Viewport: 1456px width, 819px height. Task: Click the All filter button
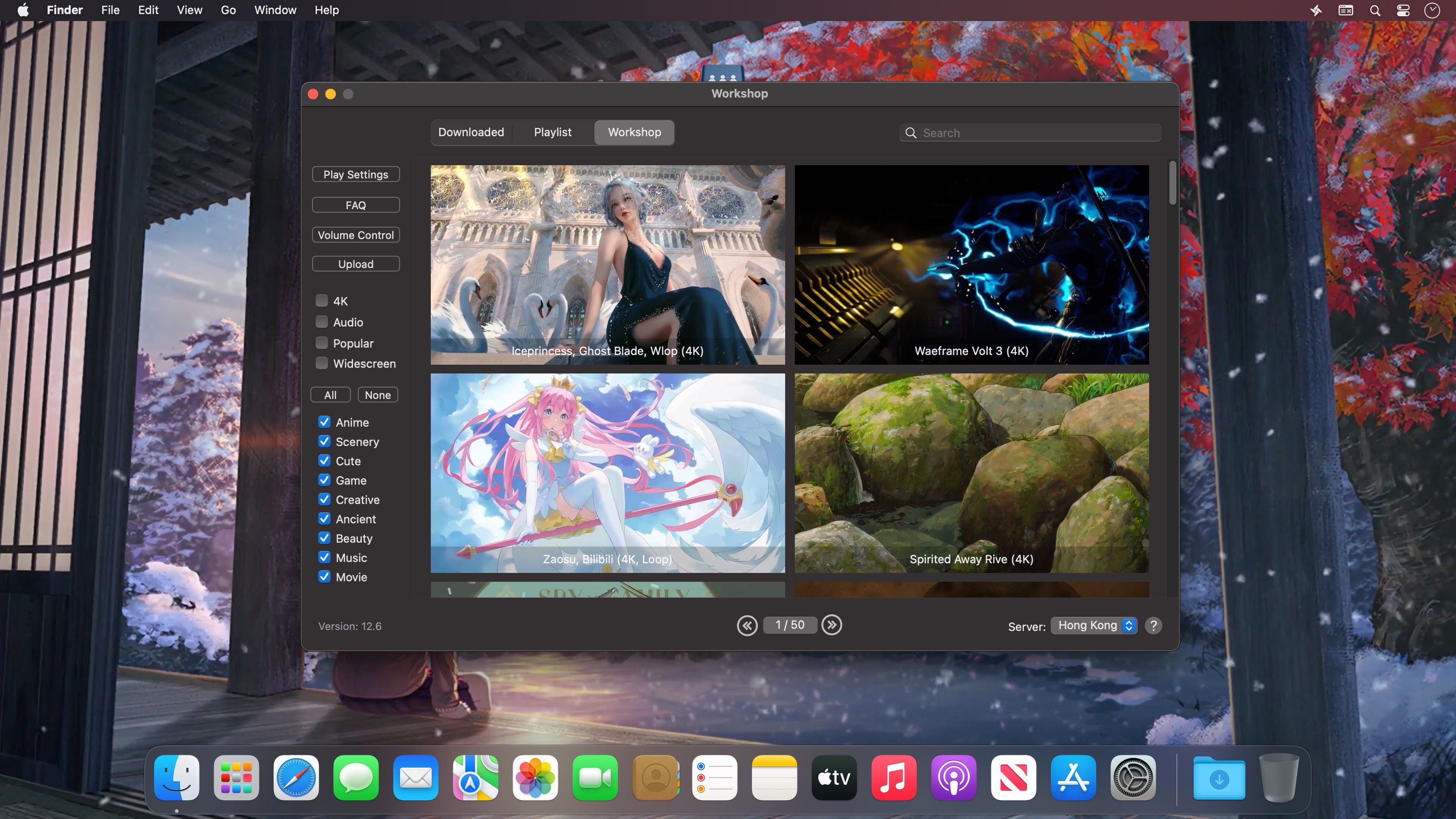click(x=330, y=394)
